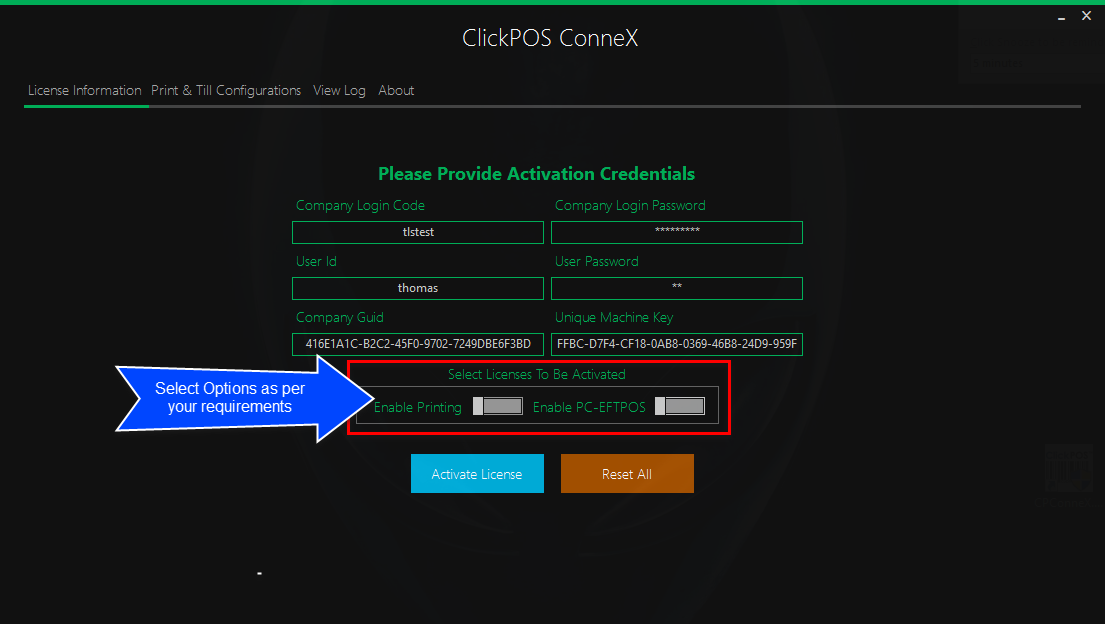Screen dimensions: 1105x624
Task: Click the User Id label
Action: point(316,262)
